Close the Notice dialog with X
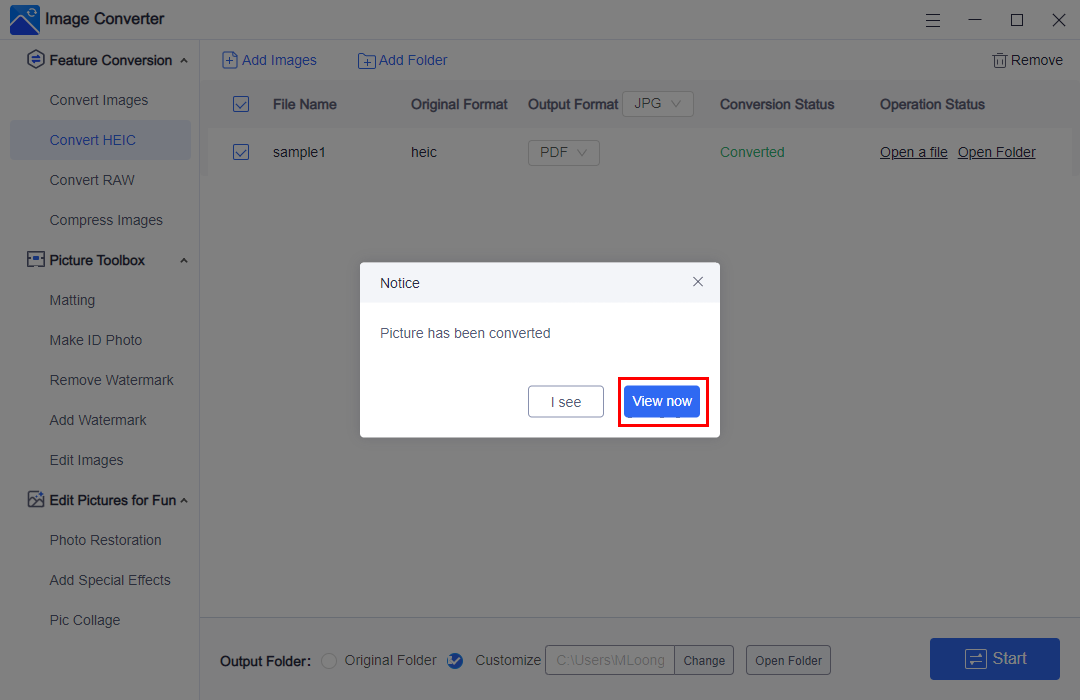1080x700 pixels. pyautogui.click(x=698, y=282)
